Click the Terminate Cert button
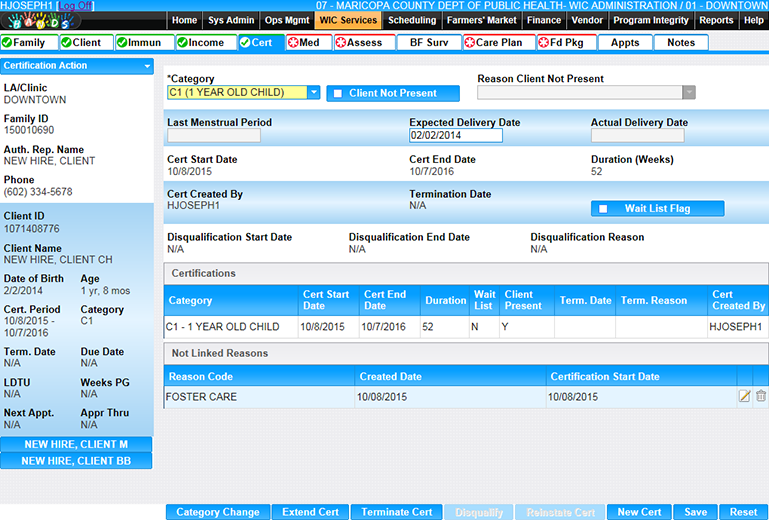 click(397, 512)
